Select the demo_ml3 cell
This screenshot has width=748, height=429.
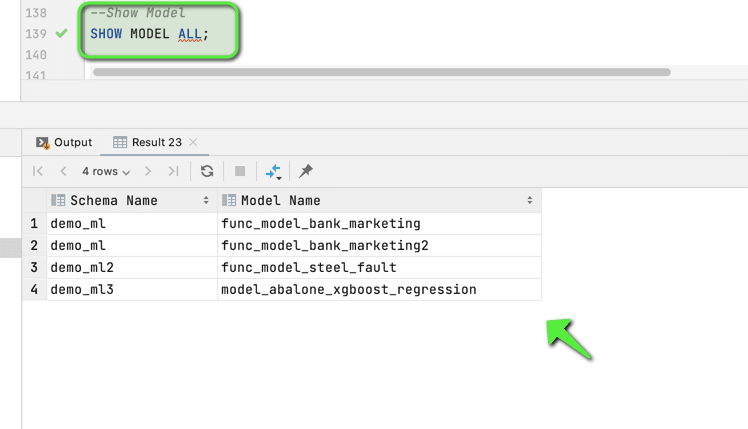pyautogui.click(x=132, y=289)
